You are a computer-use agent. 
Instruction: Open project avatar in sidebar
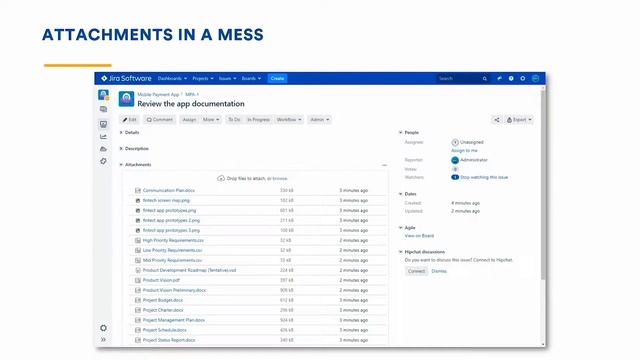click(103, 95)
